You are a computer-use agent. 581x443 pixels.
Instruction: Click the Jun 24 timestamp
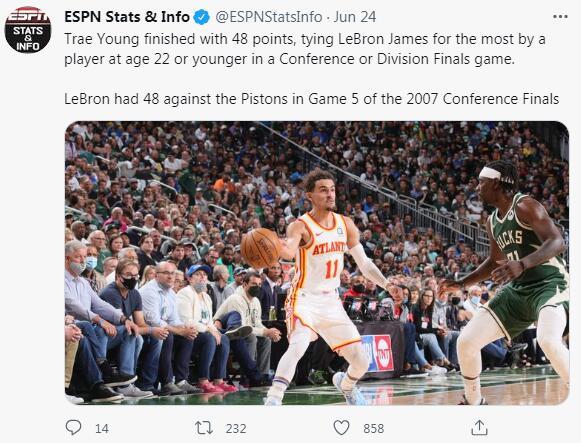coord(355,17)
